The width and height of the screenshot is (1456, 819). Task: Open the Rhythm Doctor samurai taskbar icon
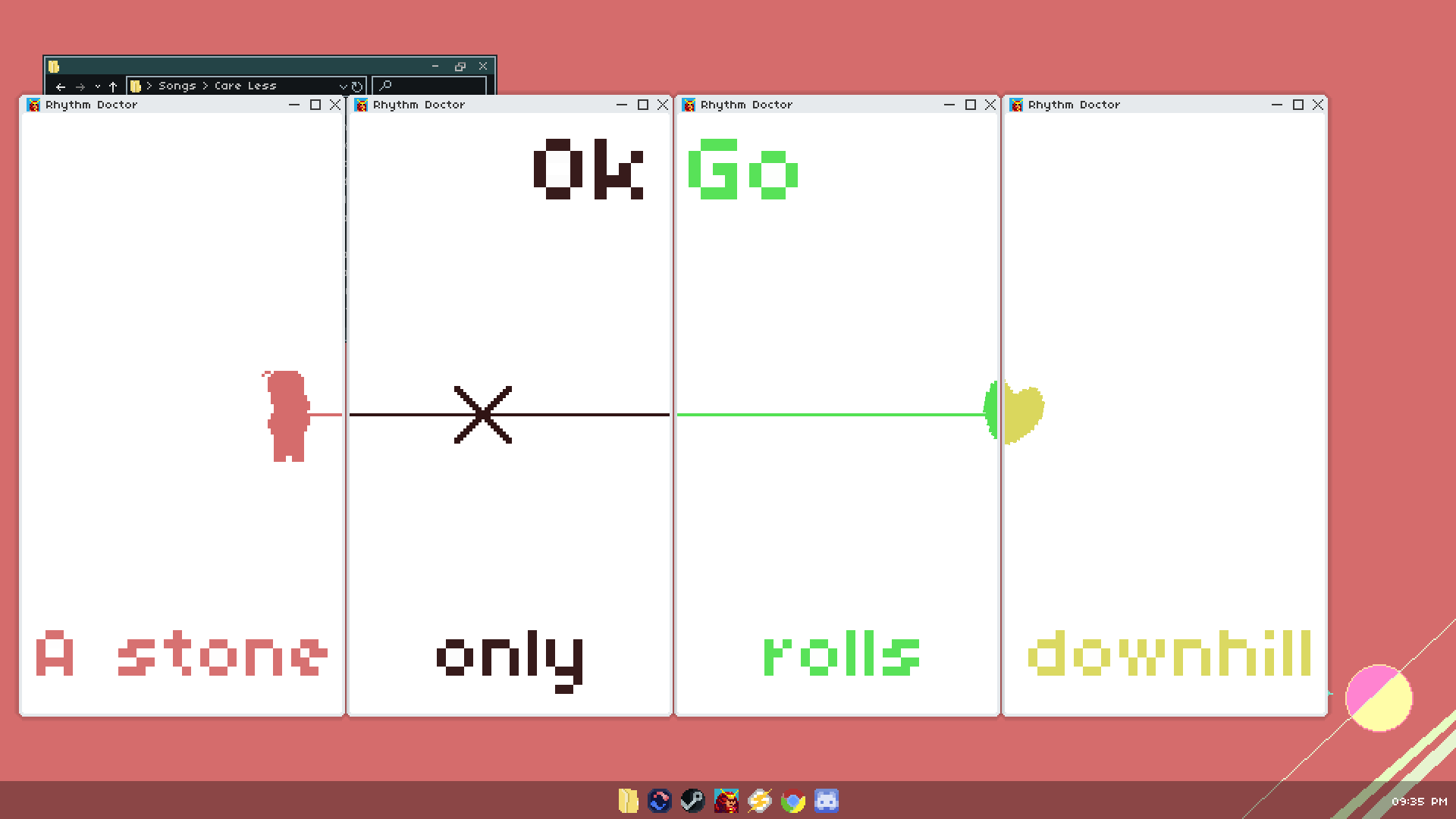(x=726, y=801)
